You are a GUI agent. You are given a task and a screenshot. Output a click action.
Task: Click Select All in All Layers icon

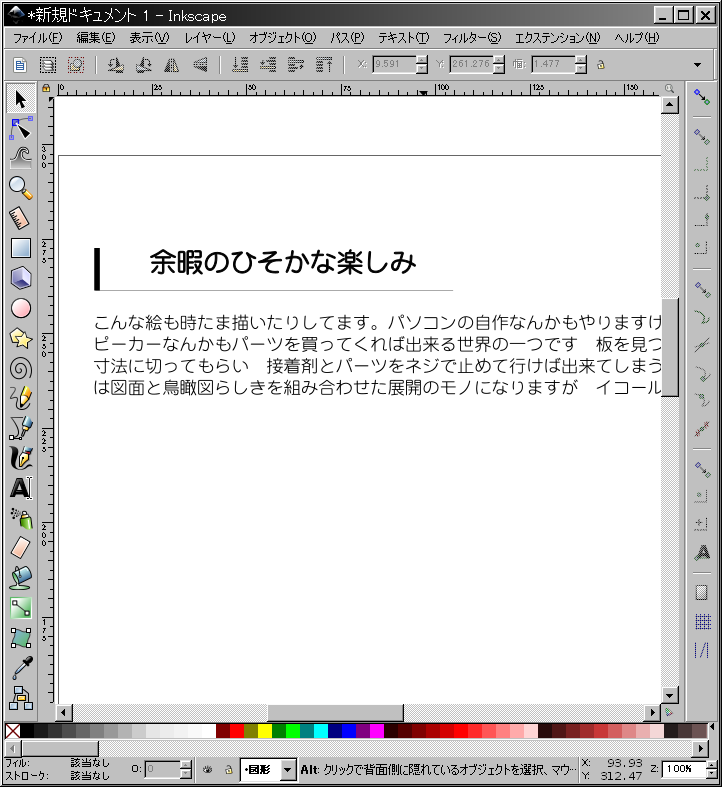click(48, 65)
